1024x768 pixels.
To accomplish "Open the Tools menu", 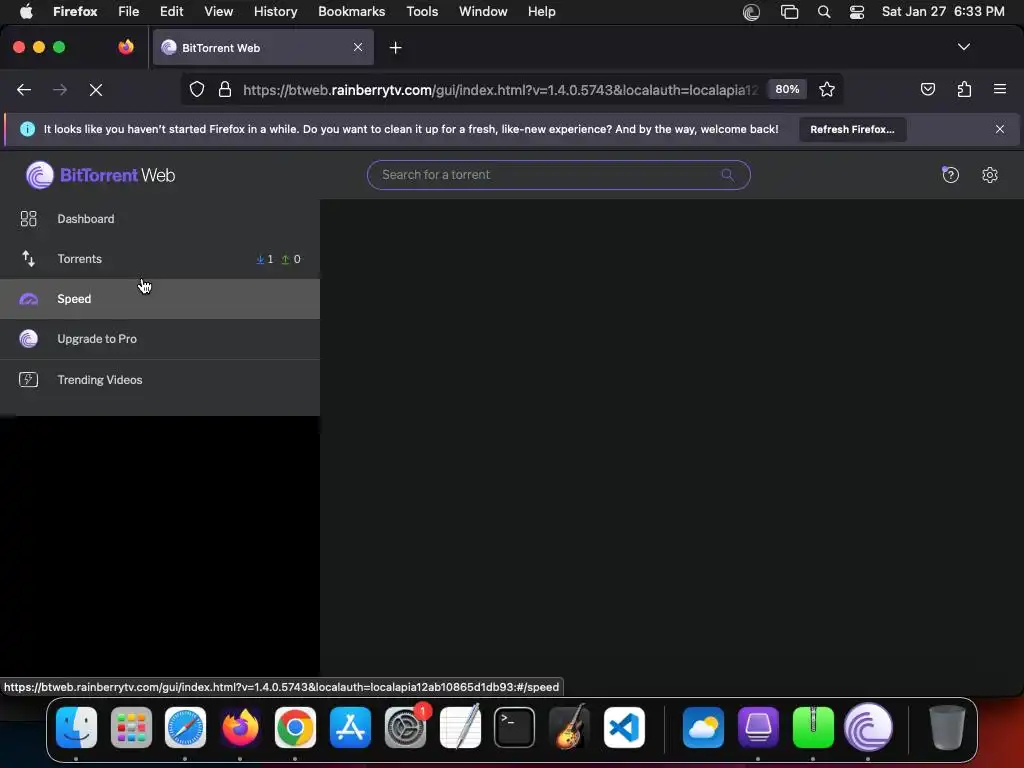I will (422, 12).
